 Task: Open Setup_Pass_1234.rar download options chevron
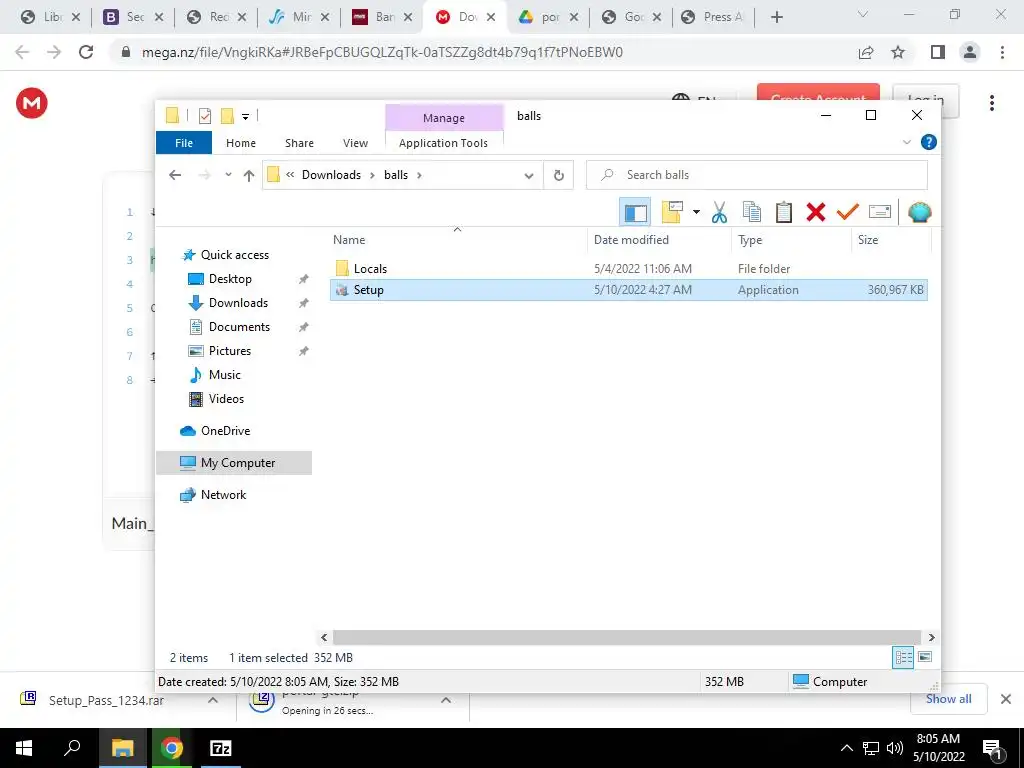(x=213, y=700)
